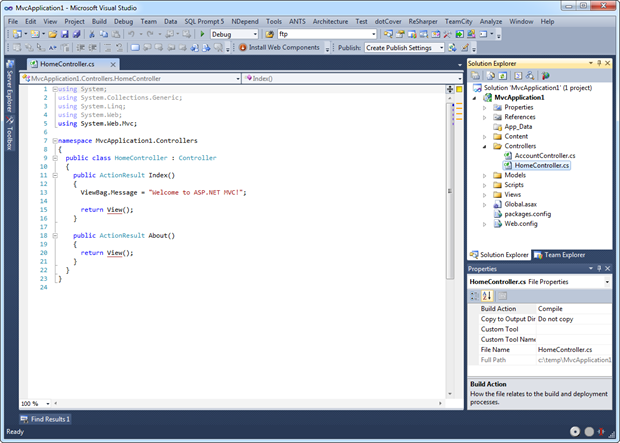Select packages.config file
This screenshot has height=443, width=620.
pyautogui.click(x=527, y=214)
